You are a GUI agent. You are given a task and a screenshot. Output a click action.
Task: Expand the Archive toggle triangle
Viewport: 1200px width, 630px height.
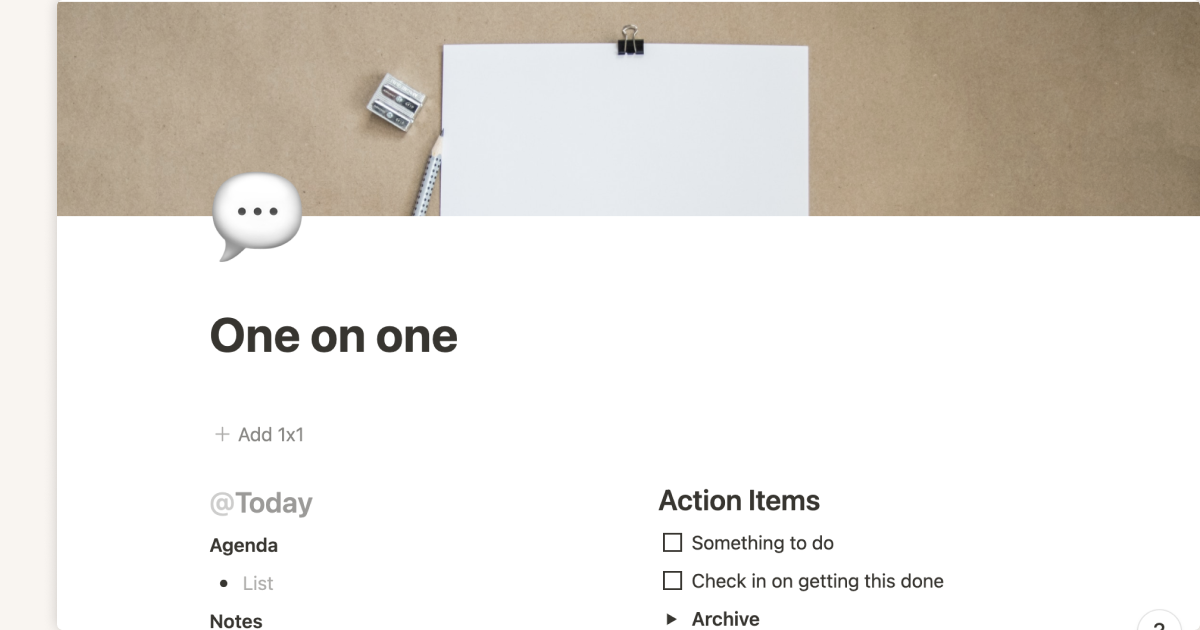672,619
